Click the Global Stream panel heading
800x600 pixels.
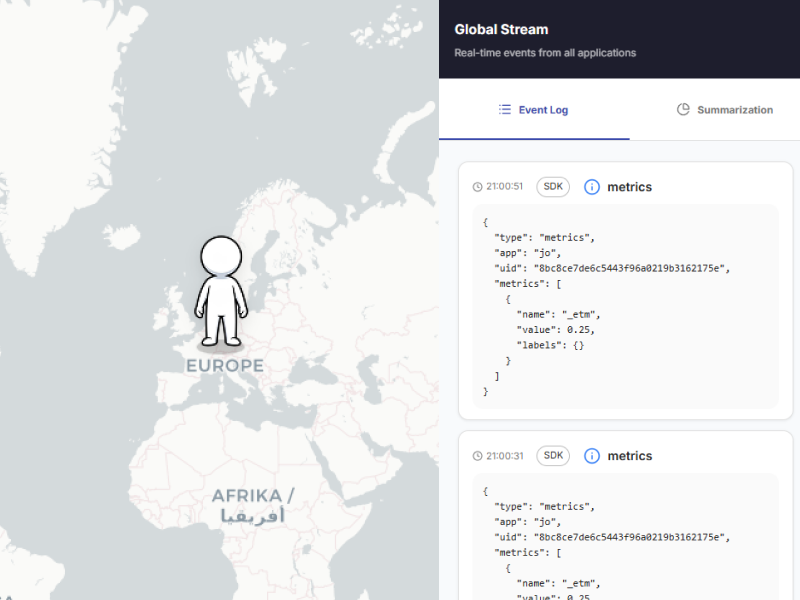[x=501, y=30]
